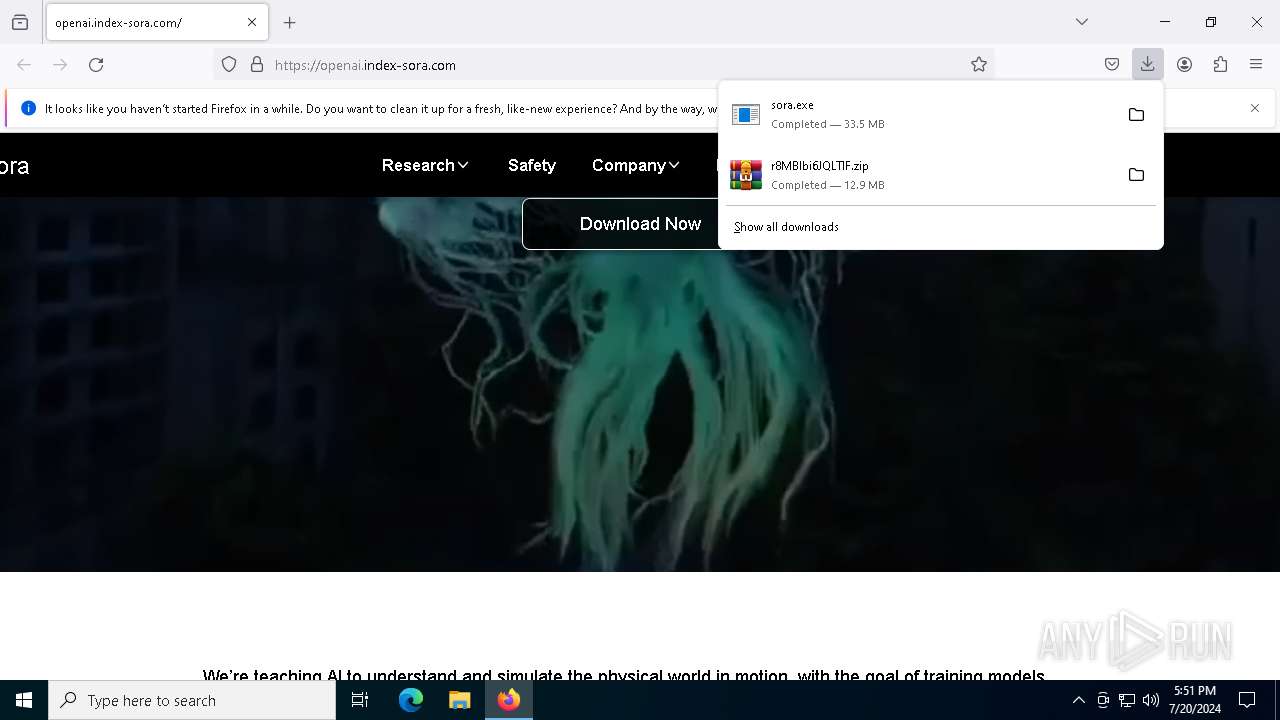Open the network status tray icon
Image resolution: width=1280 pixels, height=720 pixels.
tap(1127, 700)
